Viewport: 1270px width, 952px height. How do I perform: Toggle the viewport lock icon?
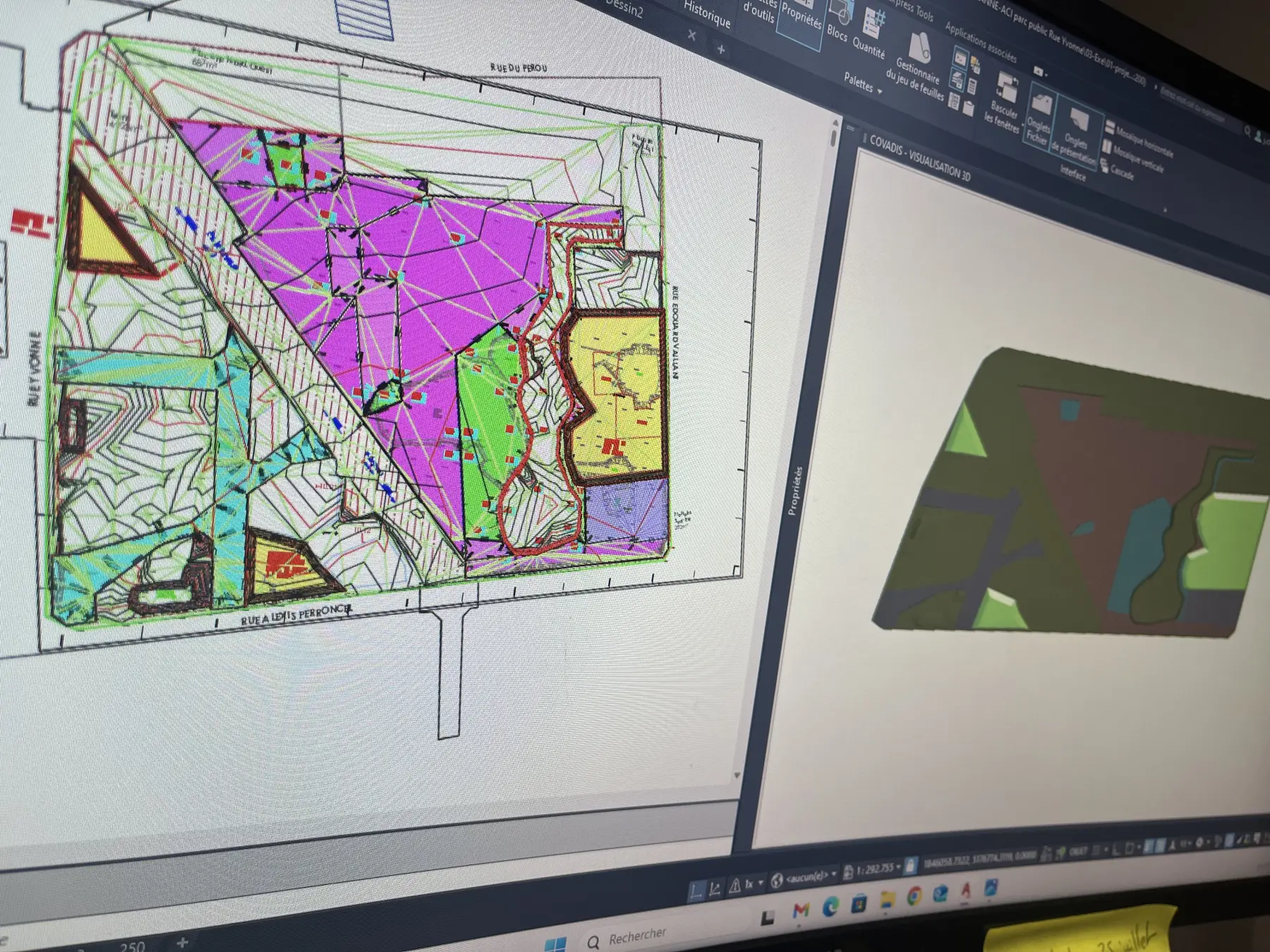click(911, 865)
